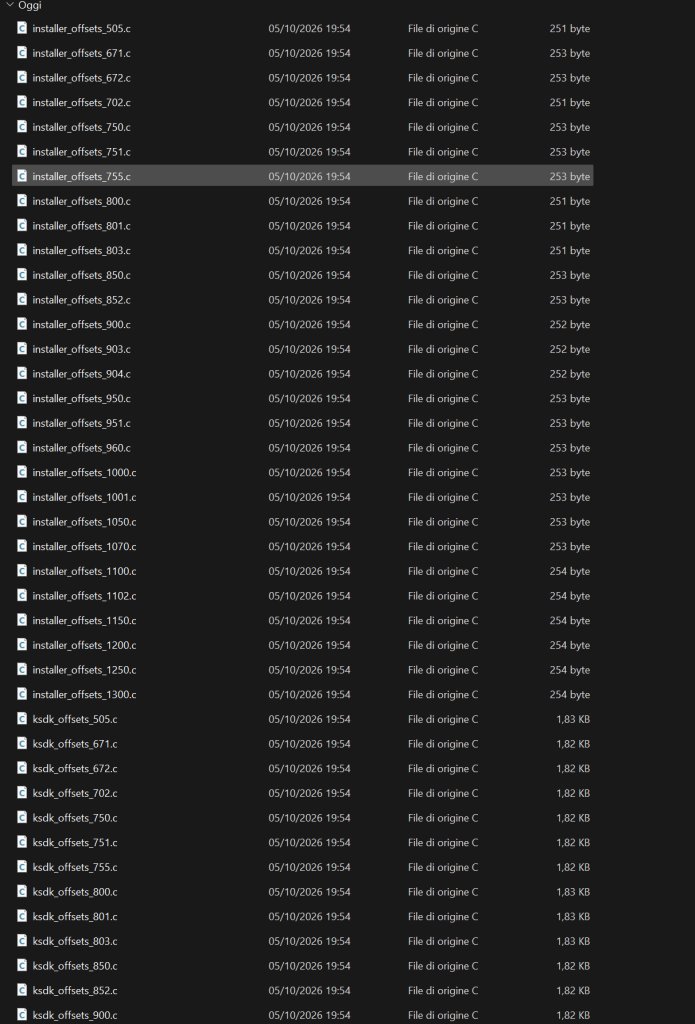Click the 1,82 KB size of ksdk_offsets_671.c
The width and height of the screenshot is (695, 1024).
[x=573, y=744]
